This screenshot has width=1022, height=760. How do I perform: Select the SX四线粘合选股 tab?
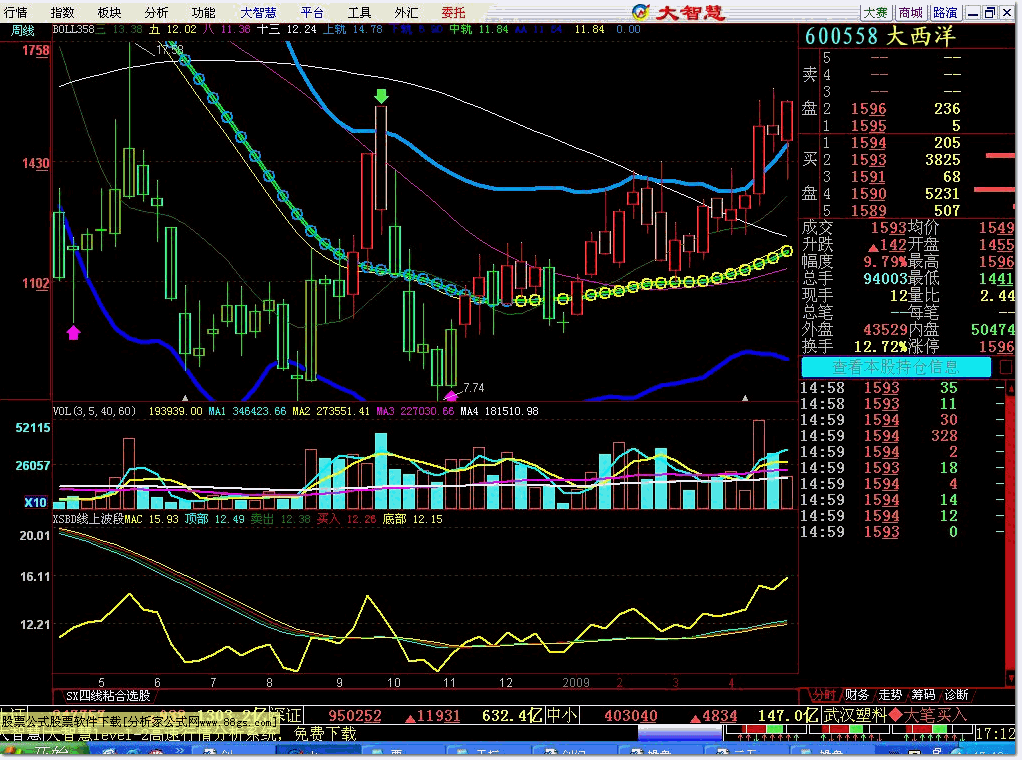tap(108, 695)
